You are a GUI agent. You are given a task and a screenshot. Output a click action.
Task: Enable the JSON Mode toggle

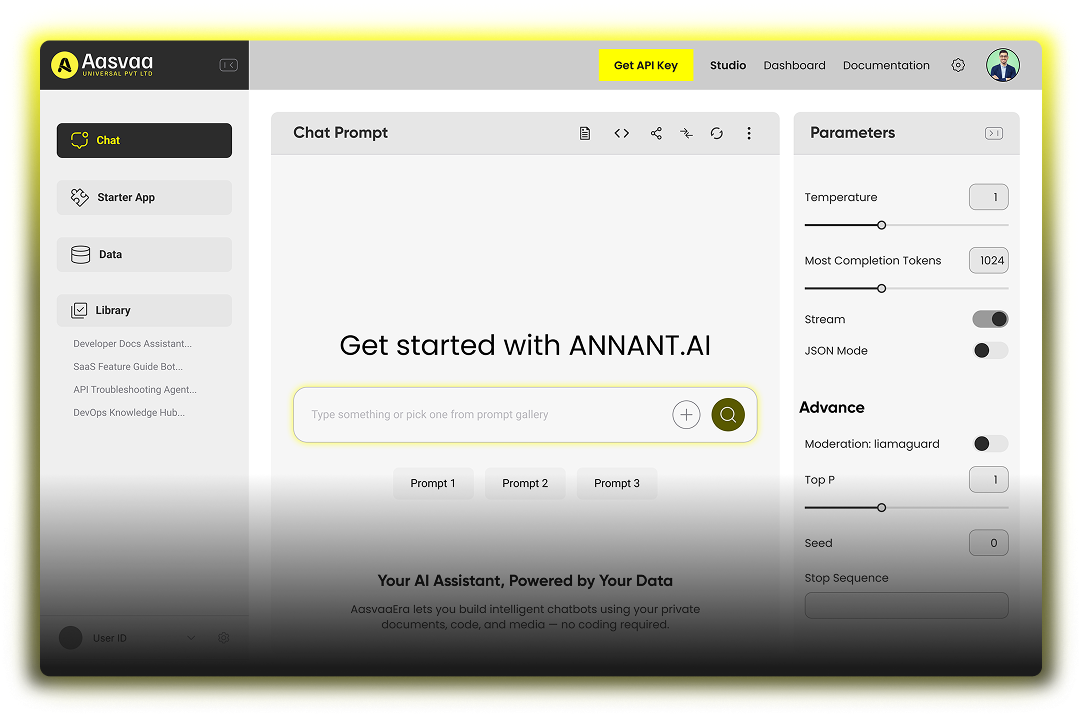(x=990, y=350)
